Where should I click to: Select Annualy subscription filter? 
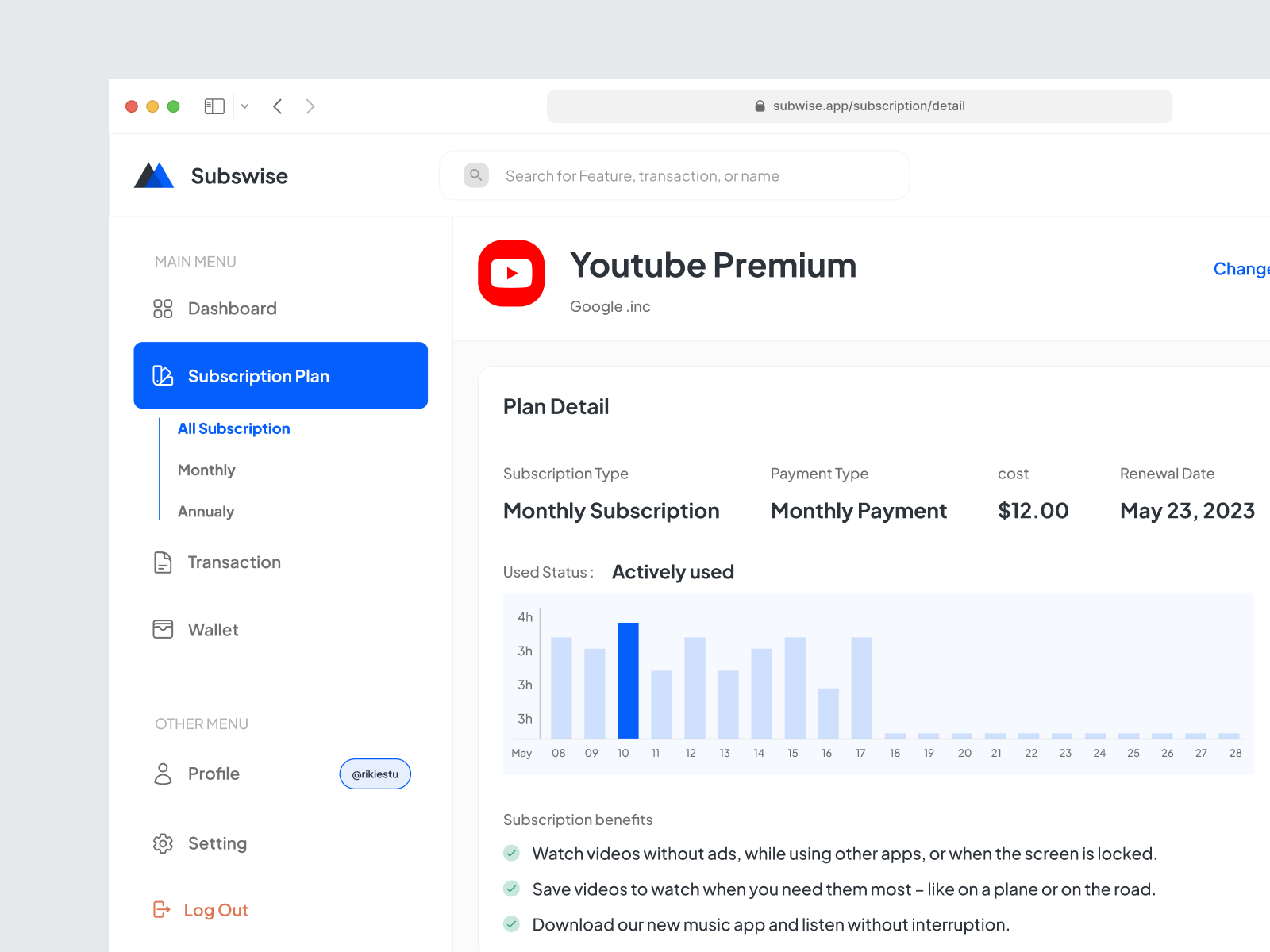point(206,512)
